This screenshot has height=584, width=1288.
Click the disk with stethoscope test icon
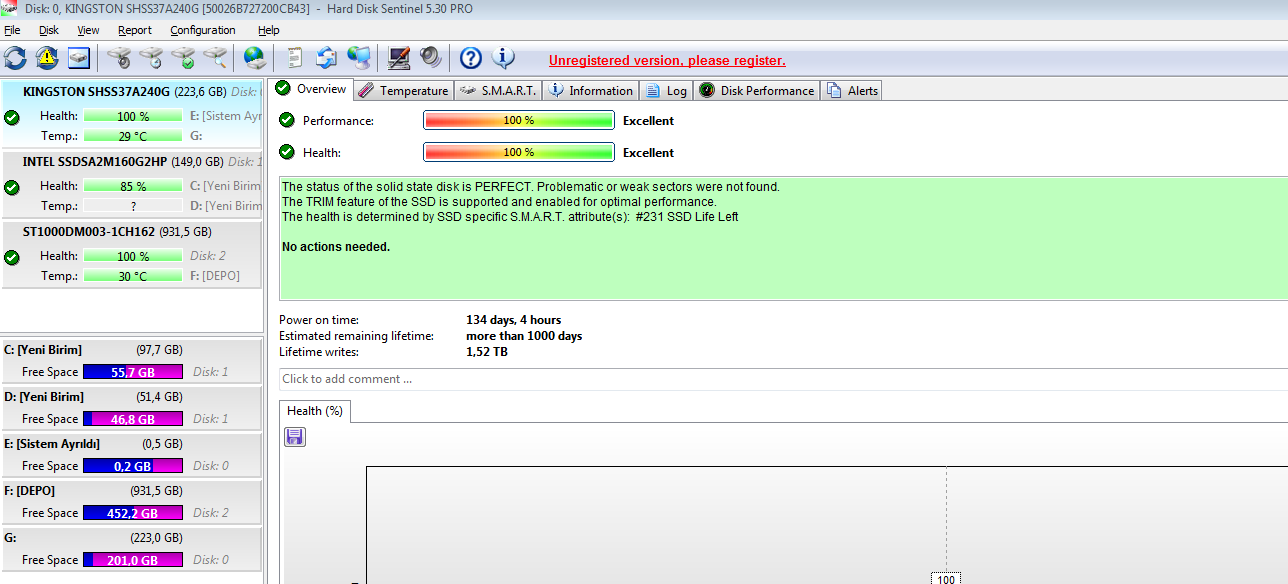click(x=120, y=58)
